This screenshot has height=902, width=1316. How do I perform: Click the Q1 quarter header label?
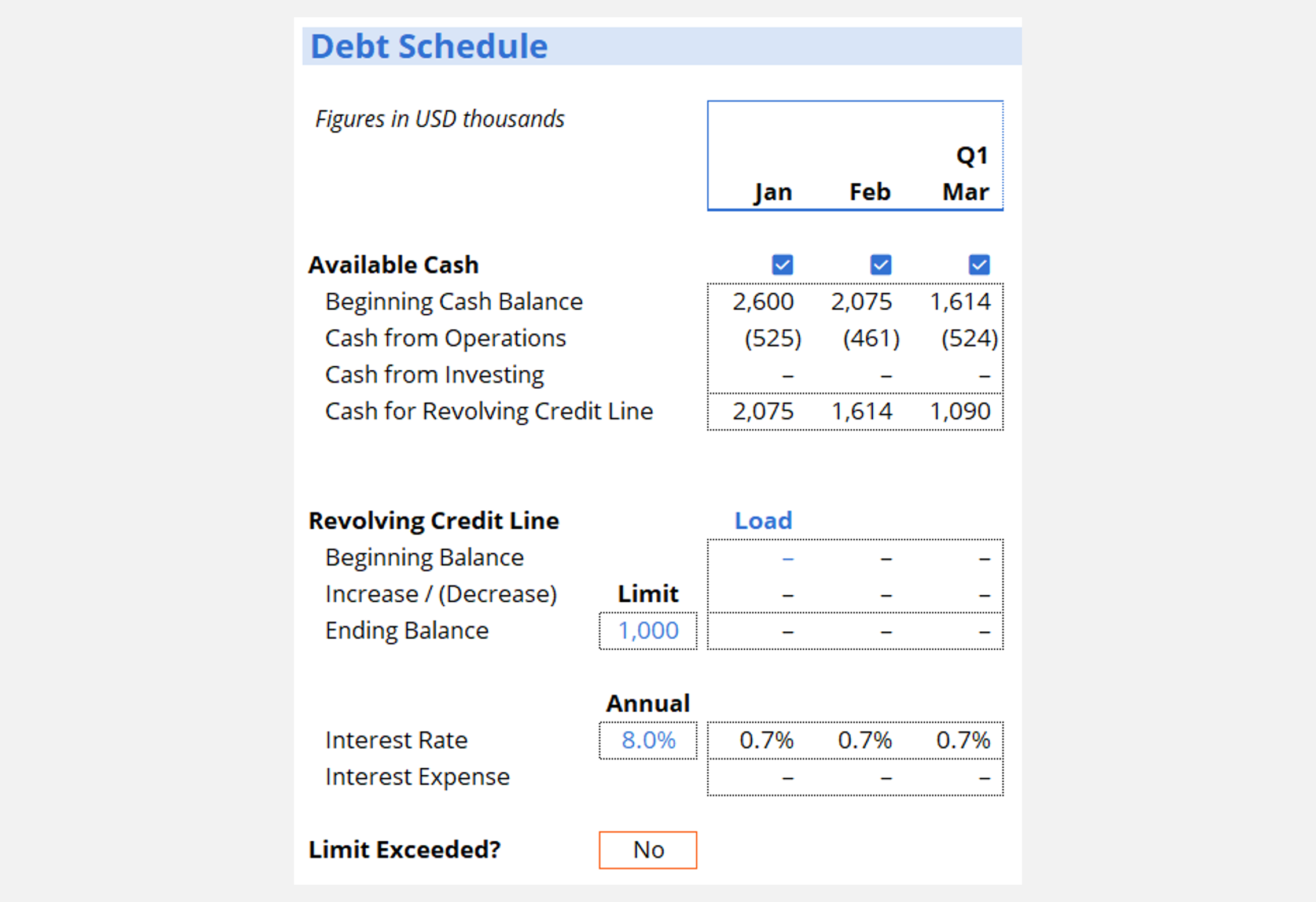pos(972,156)
